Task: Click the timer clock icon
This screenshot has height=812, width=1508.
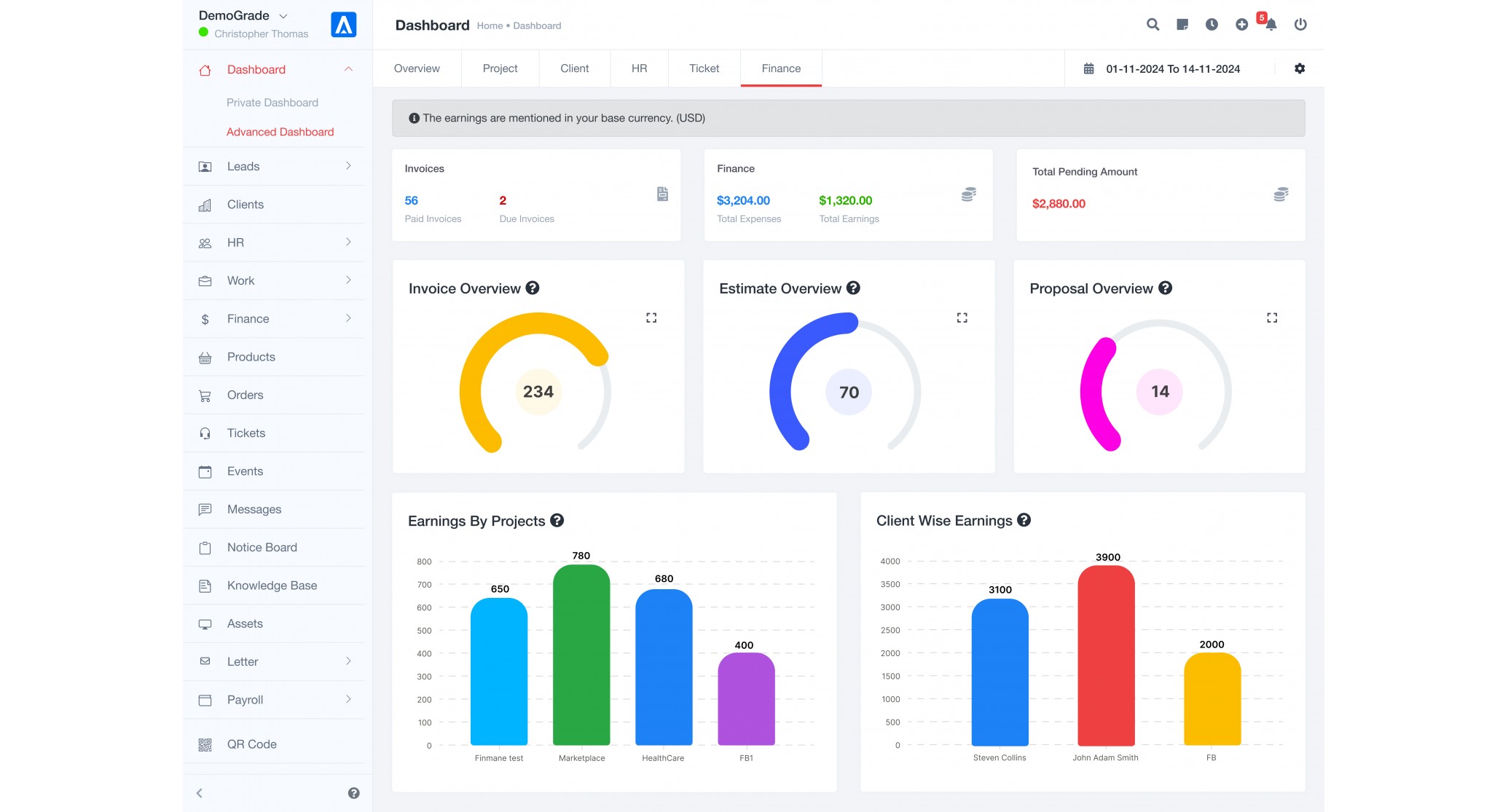Action: [x=1211, y=24]
